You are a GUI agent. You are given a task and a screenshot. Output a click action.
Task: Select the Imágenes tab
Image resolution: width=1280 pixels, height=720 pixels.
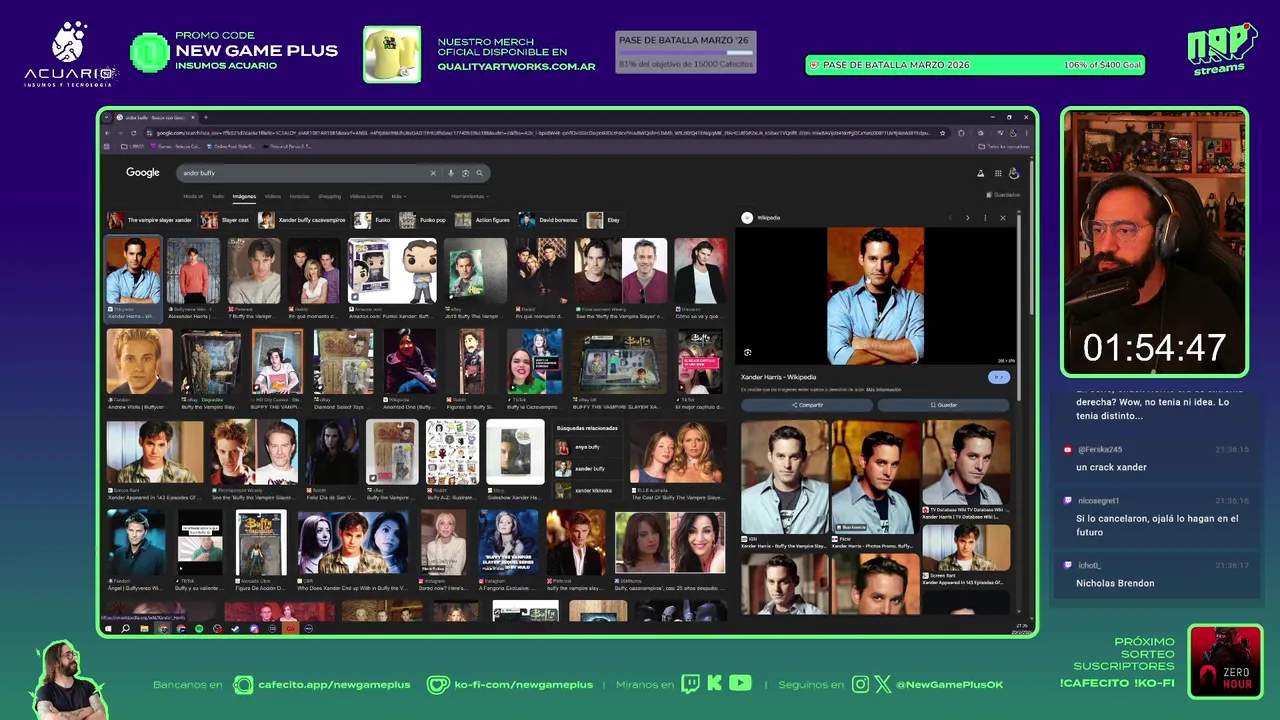pyautogui.click(x=244, y=196)
